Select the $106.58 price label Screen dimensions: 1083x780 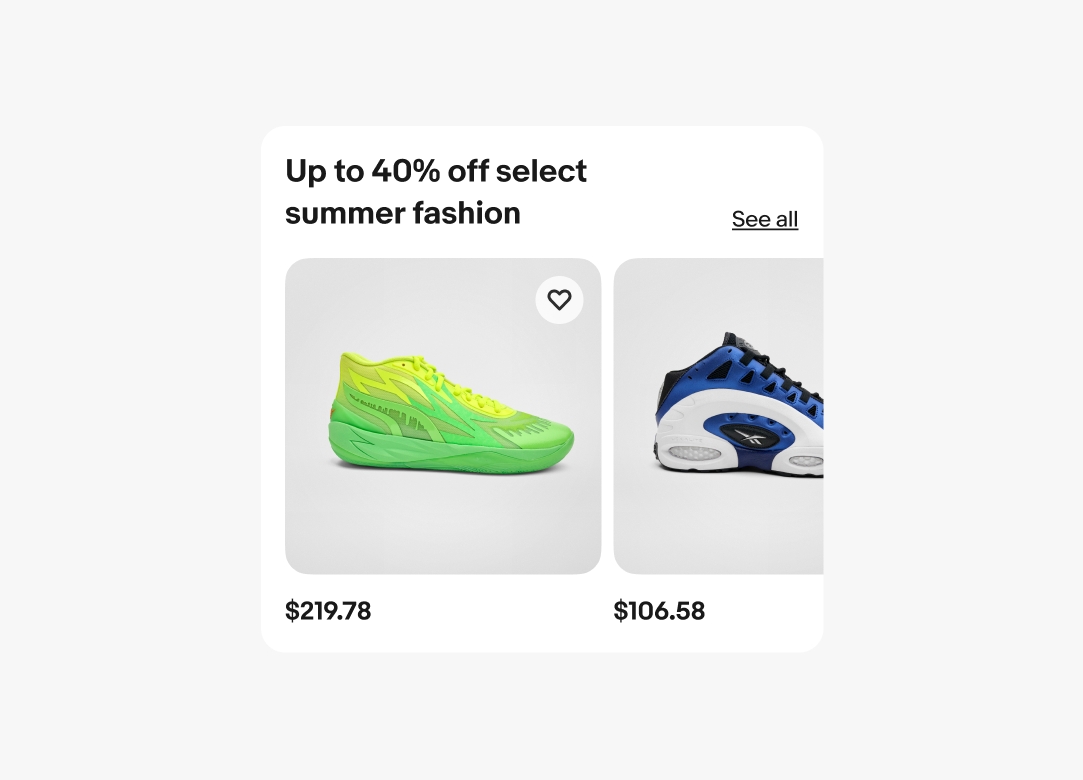[659, 611]
